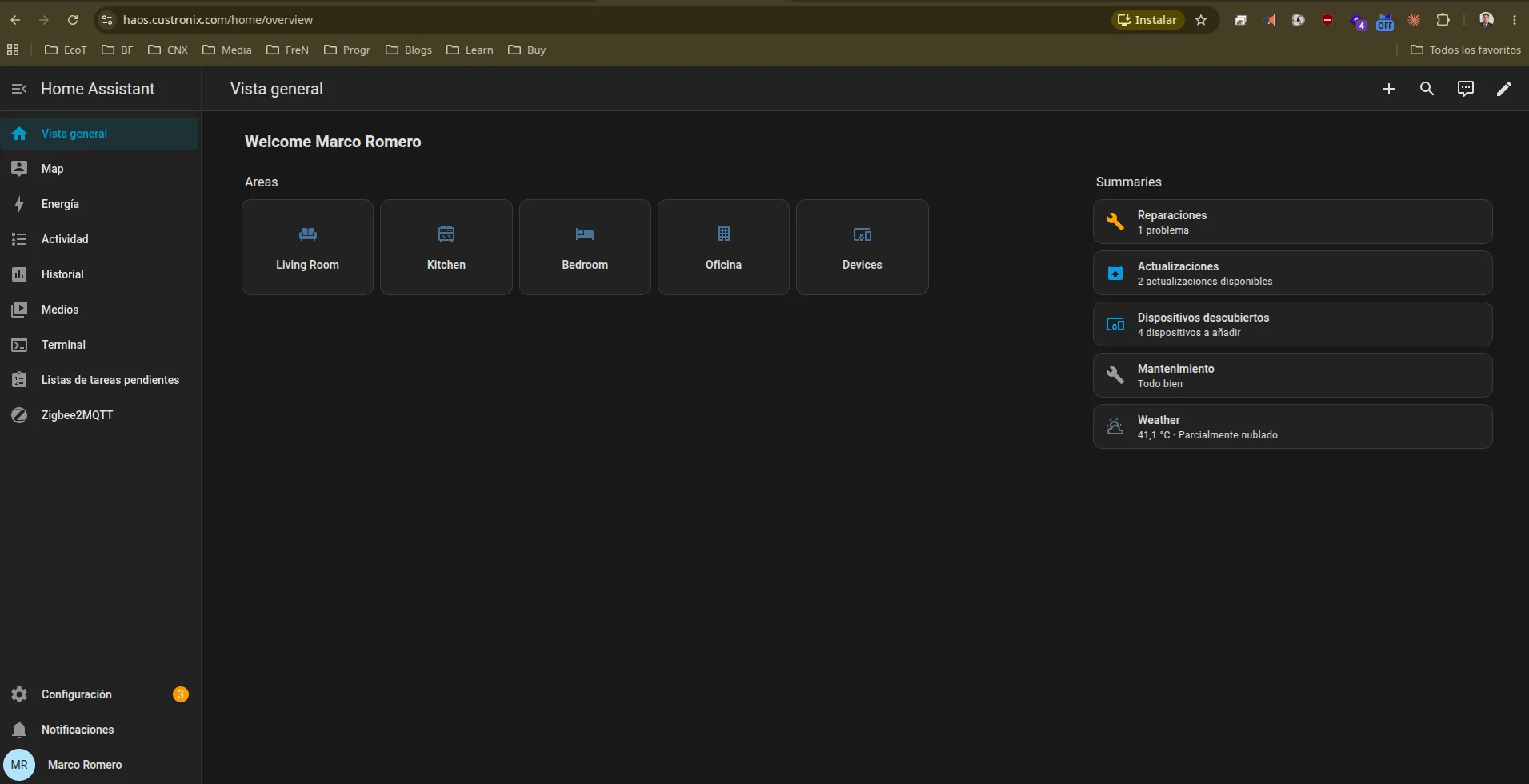
Task: Click the Notificaciones bell icon
Action: point(19,730)
